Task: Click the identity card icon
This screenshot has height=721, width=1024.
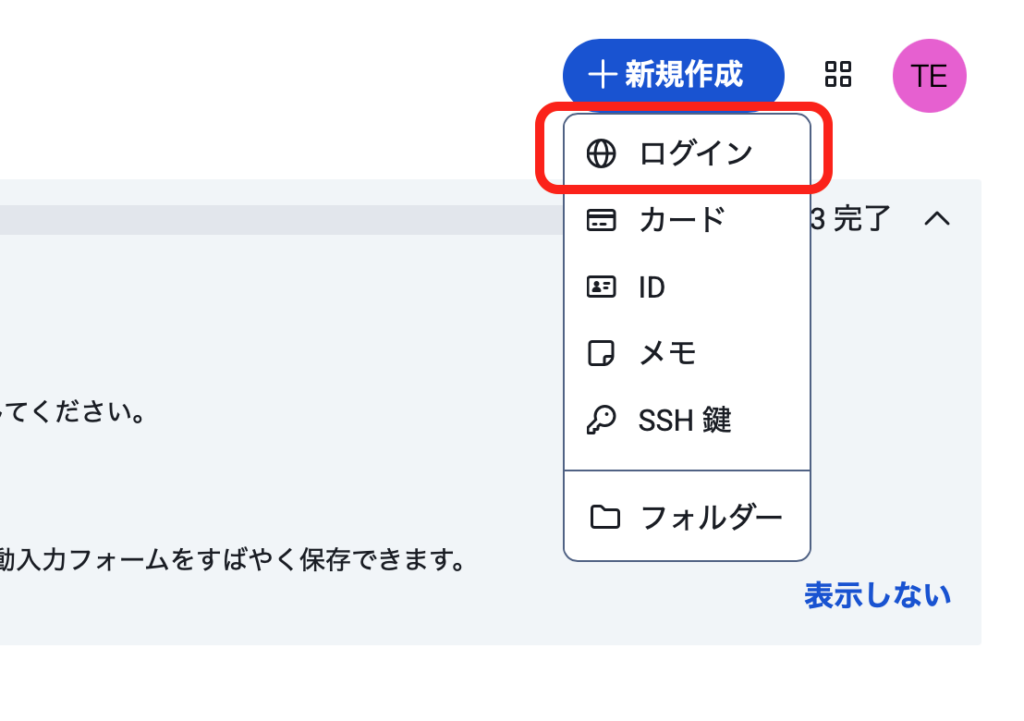Action: coord(601,287)
